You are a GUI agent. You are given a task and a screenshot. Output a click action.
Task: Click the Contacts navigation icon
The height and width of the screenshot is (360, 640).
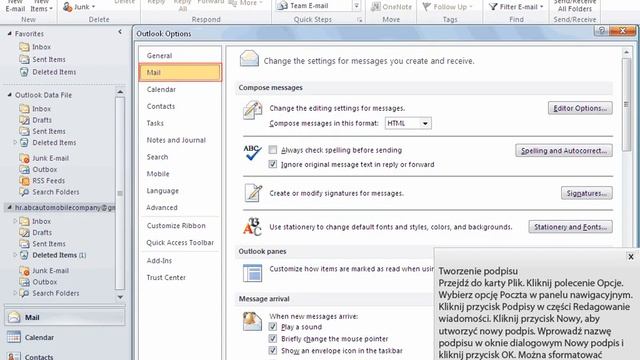point(13,356)
